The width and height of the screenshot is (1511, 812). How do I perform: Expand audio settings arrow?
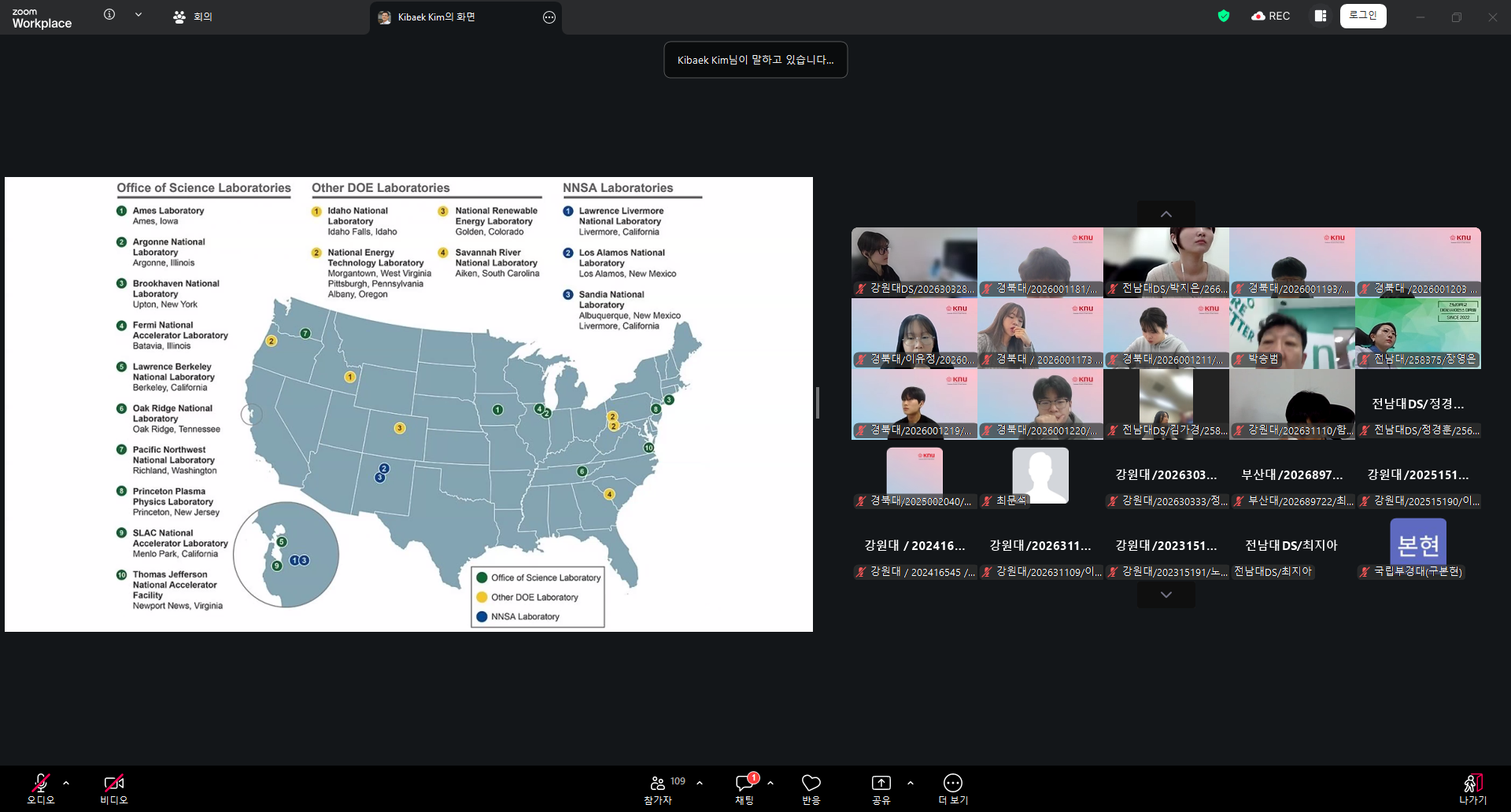pos(66,783)
